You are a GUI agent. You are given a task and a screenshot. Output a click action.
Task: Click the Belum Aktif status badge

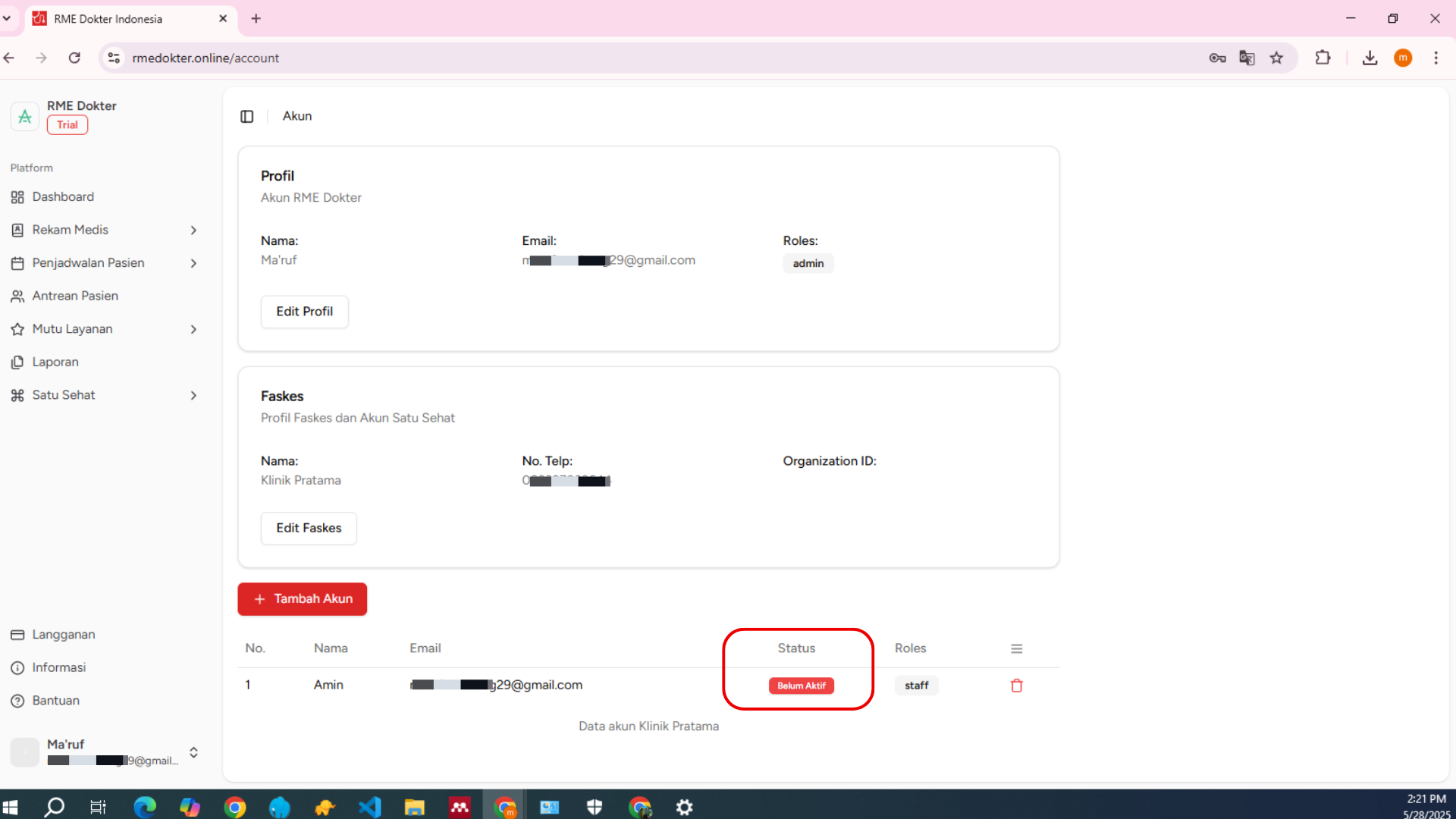801,686
